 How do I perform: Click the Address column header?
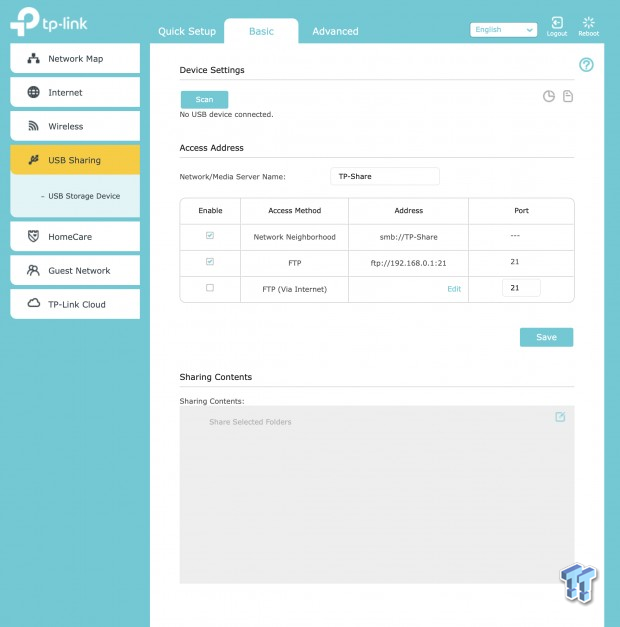[x=408, y=211]
